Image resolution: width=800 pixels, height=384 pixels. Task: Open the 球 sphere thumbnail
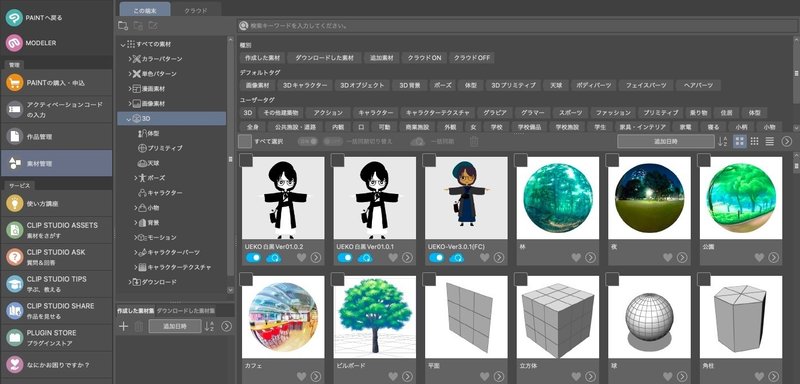point(649,317)
